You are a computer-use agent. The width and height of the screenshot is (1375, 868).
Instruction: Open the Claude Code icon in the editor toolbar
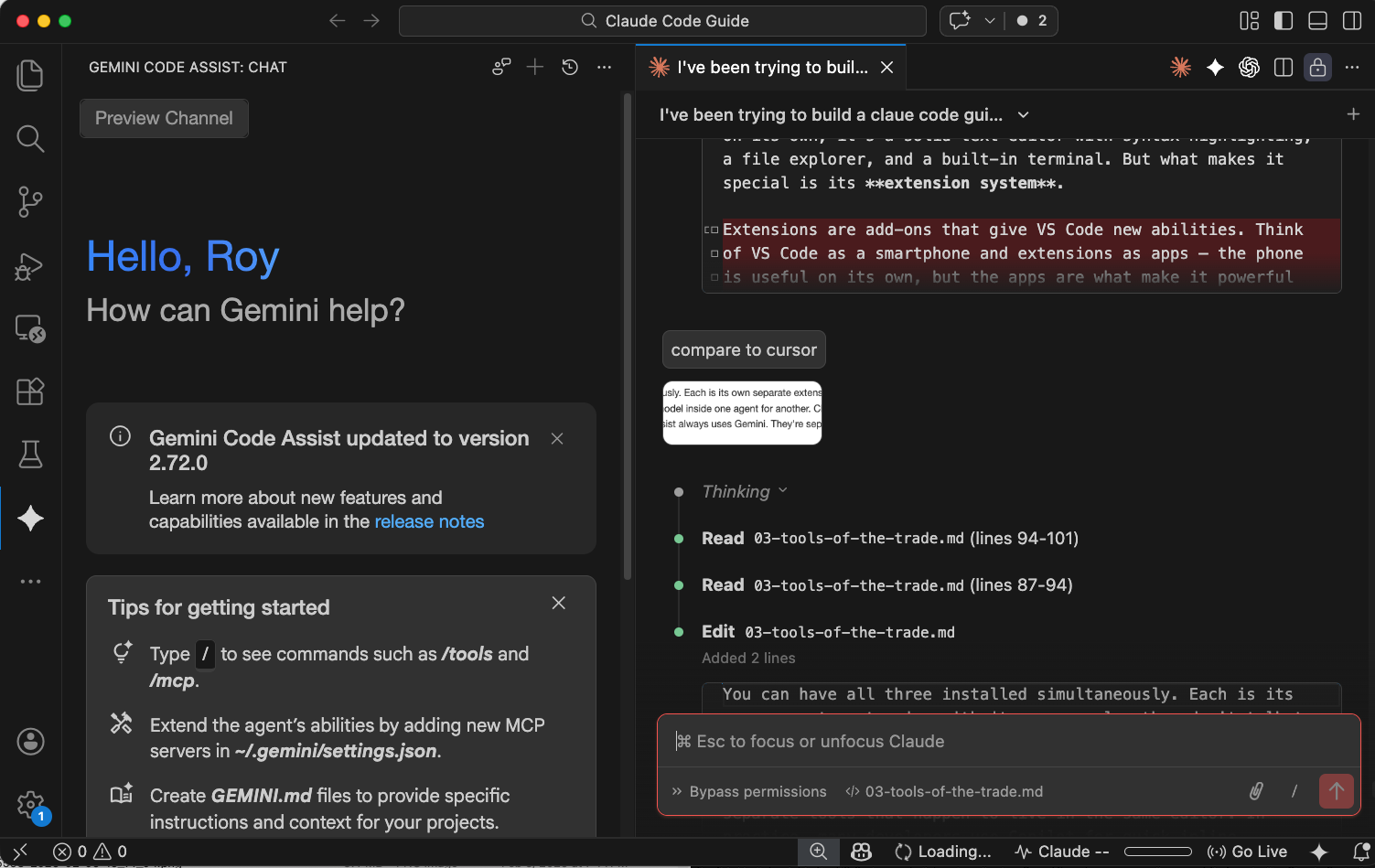click(x=1180, y=67)
